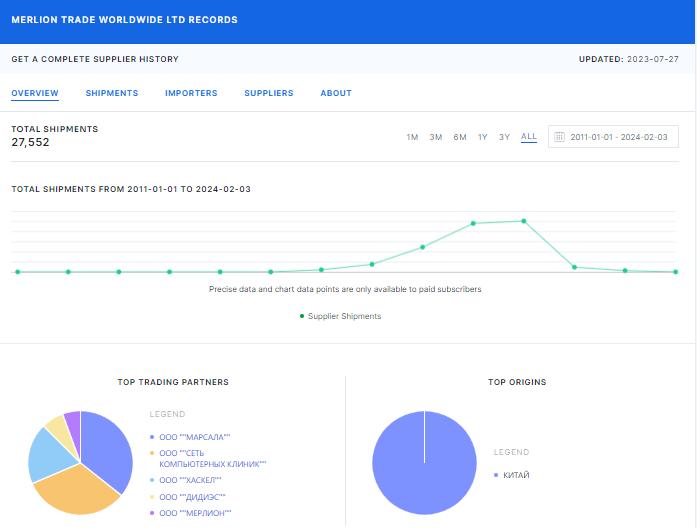Click the updated date 2023-07-27
The height and width of the screenshot is (528, 697).
653,59
